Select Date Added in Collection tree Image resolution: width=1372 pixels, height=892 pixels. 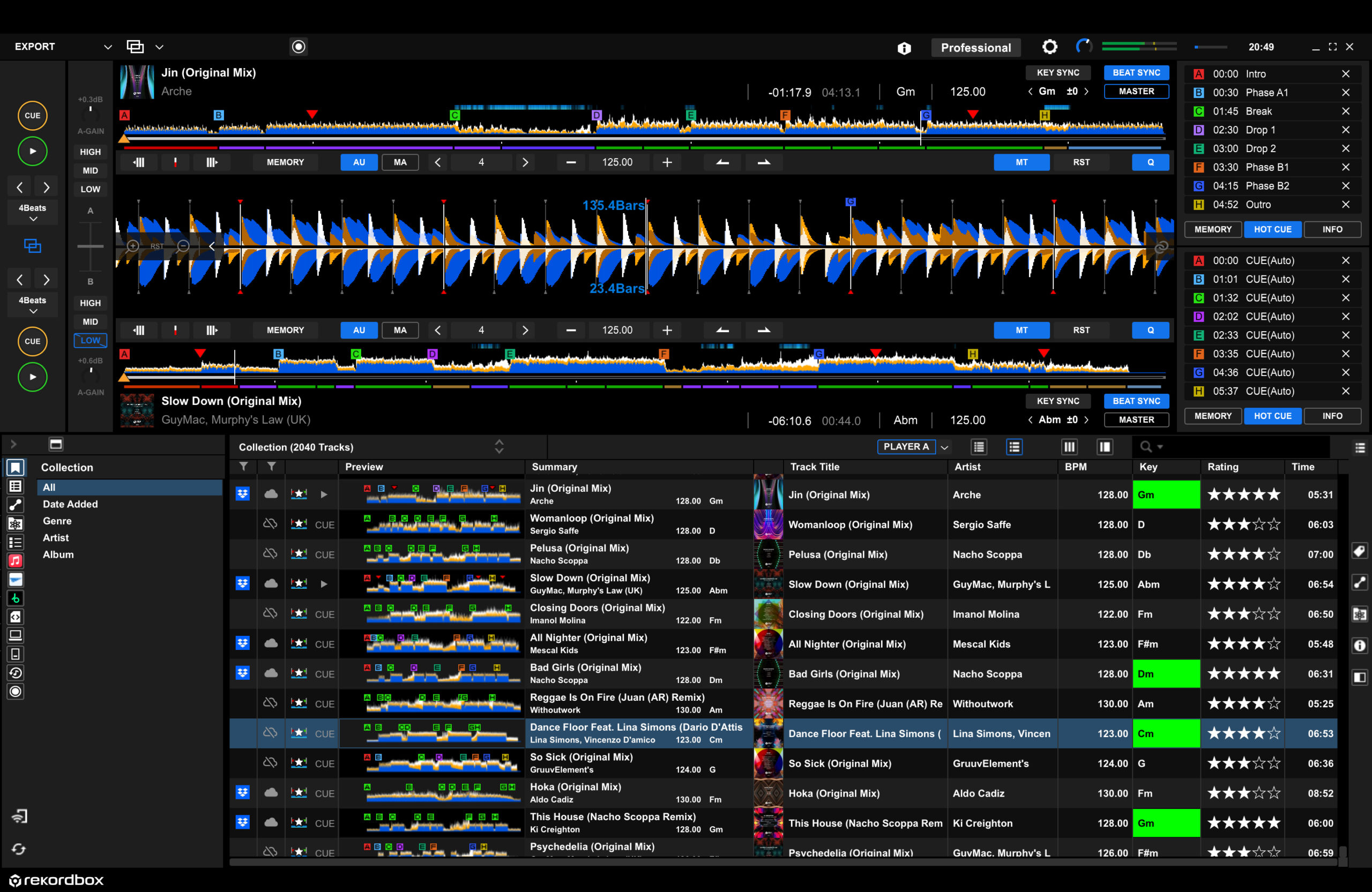click(x=70, y=504)
